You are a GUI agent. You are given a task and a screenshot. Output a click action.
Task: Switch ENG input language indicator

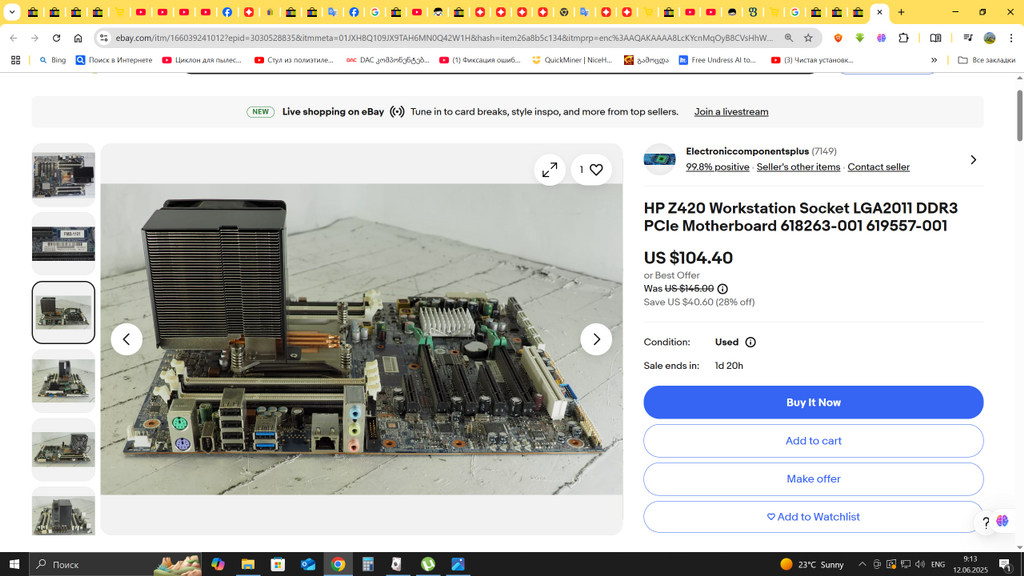(938, 564)
